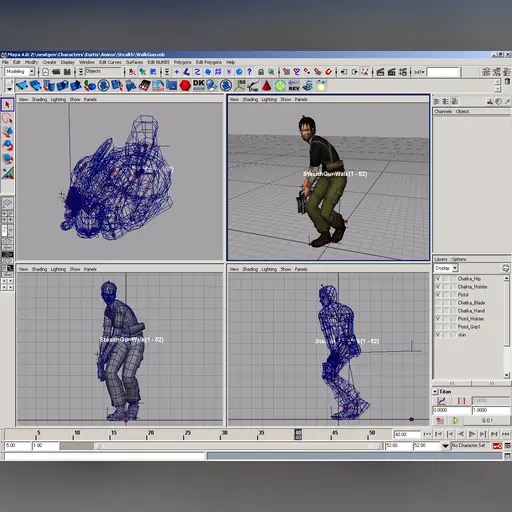Click the yellow light bulb shelf icon
Image resolution: width=512 pixels, height=512 pixels.
tap(321, 86)
